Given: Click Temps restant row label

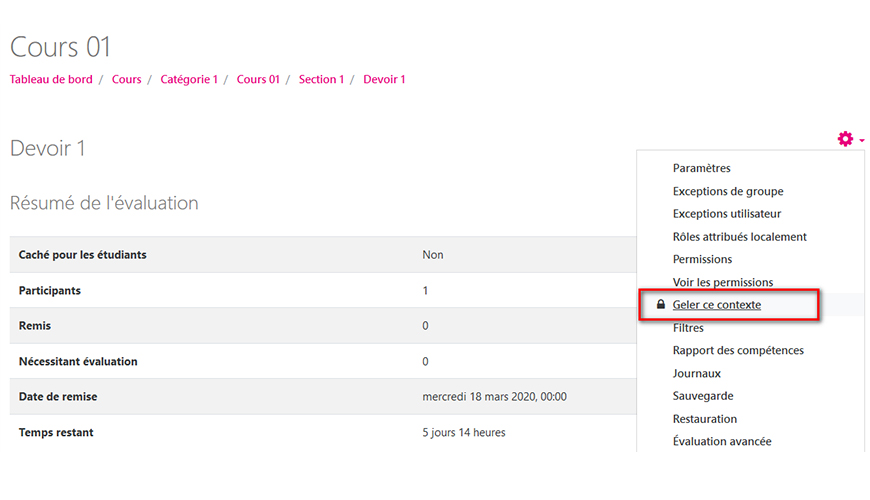Looking at the screenshot, I should pos(56,432).
